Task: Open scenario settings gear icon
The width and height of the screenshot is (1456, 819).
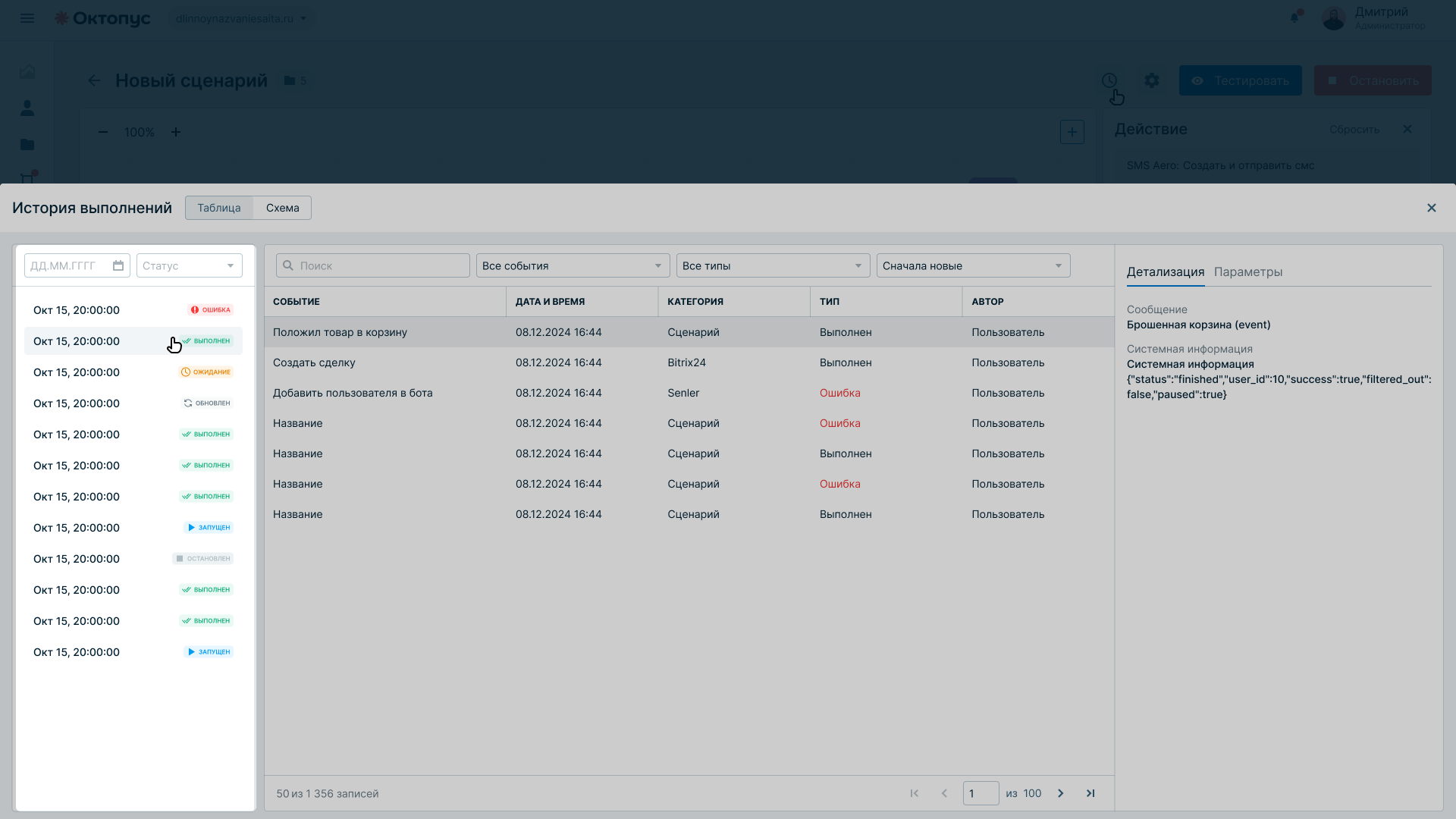Action: pyautogui.click(x=1152, y=80)
